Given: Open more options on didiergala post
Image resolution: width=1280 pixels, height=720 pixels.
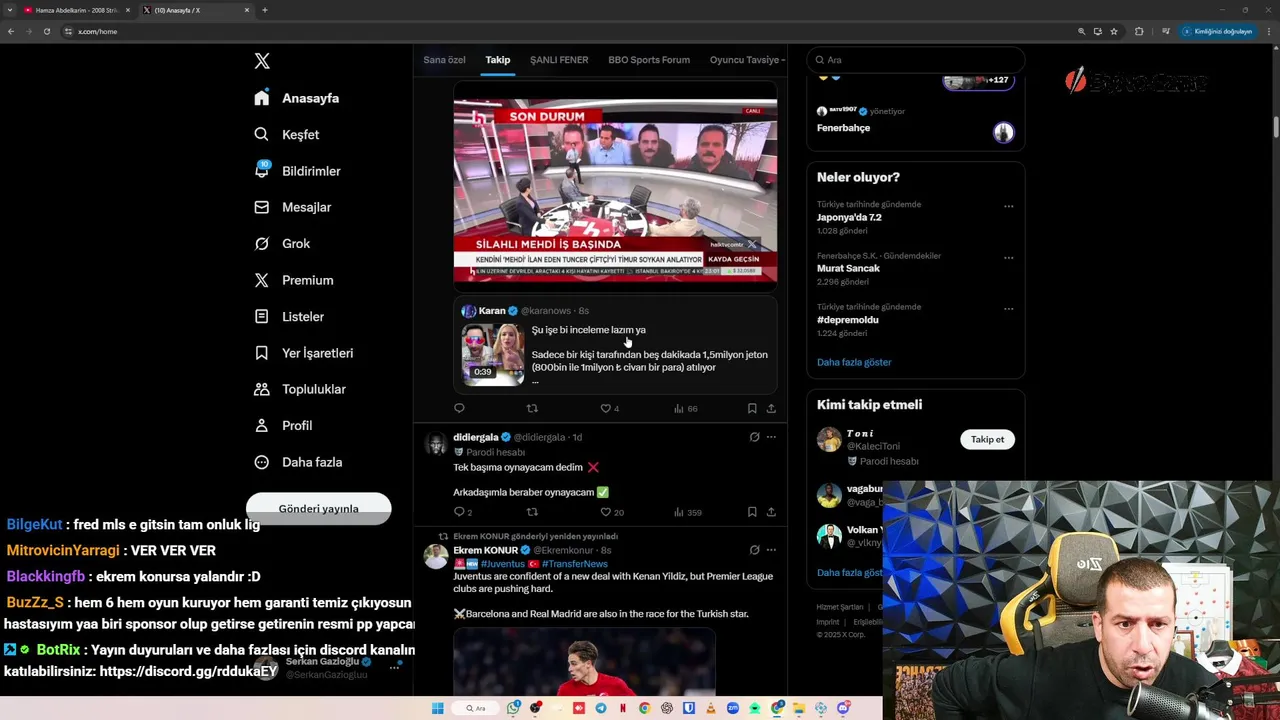Looking at the screenshot, I should pyautogui.click(x=771, y=437).
